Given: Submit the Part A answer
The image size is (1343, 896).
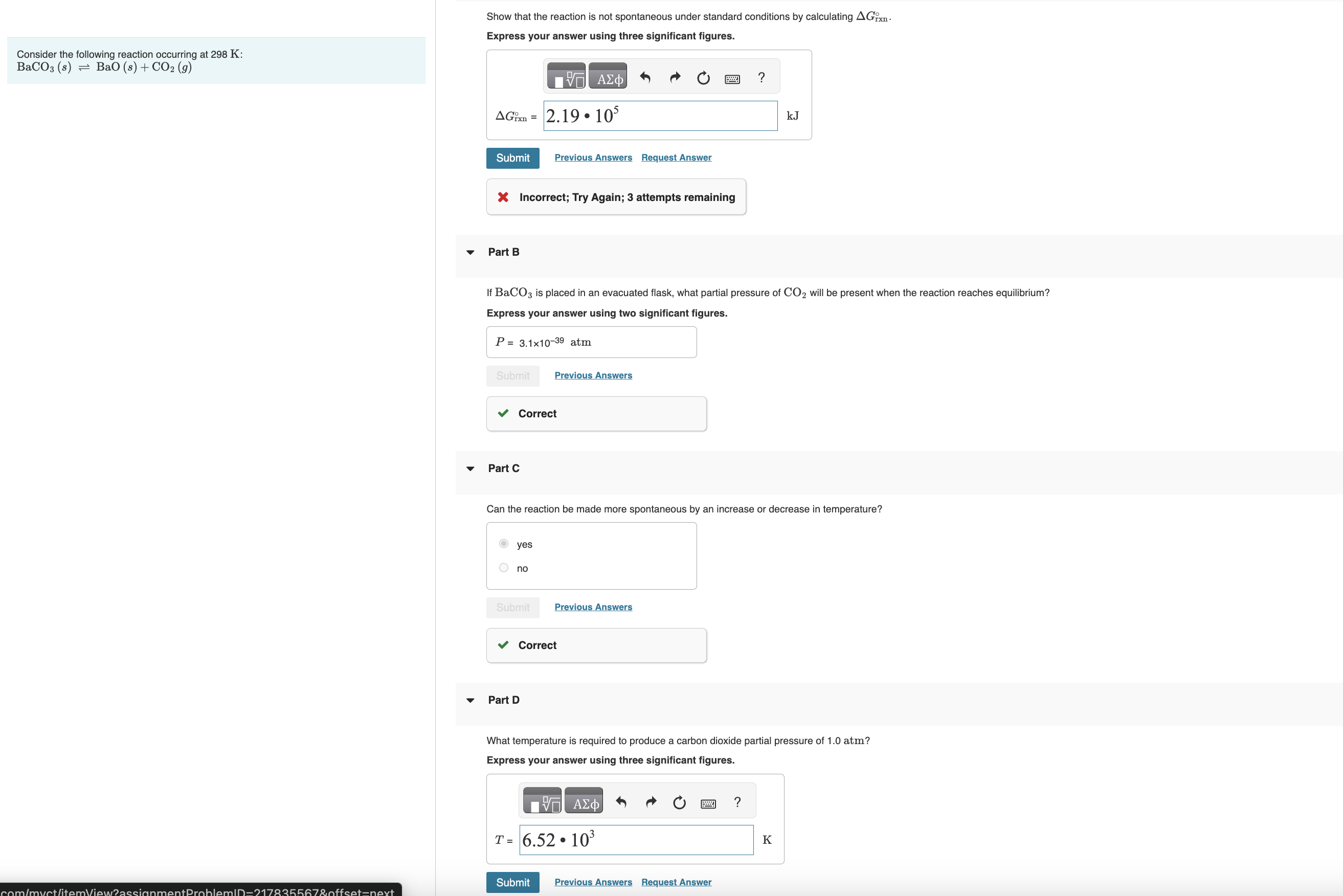Looking at the screenshot, I should [x=512, y=158].
